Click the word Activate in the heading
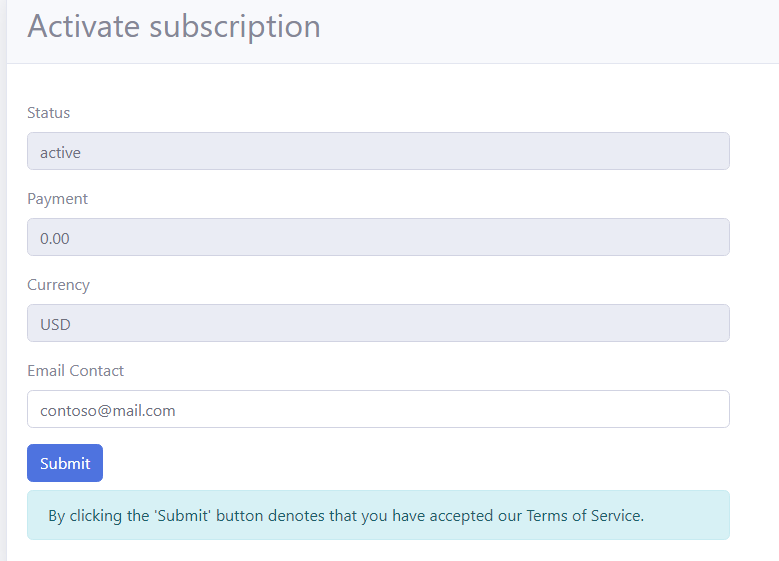The width and height of the screenshot is (779, 561). click(x=83, y=26)
